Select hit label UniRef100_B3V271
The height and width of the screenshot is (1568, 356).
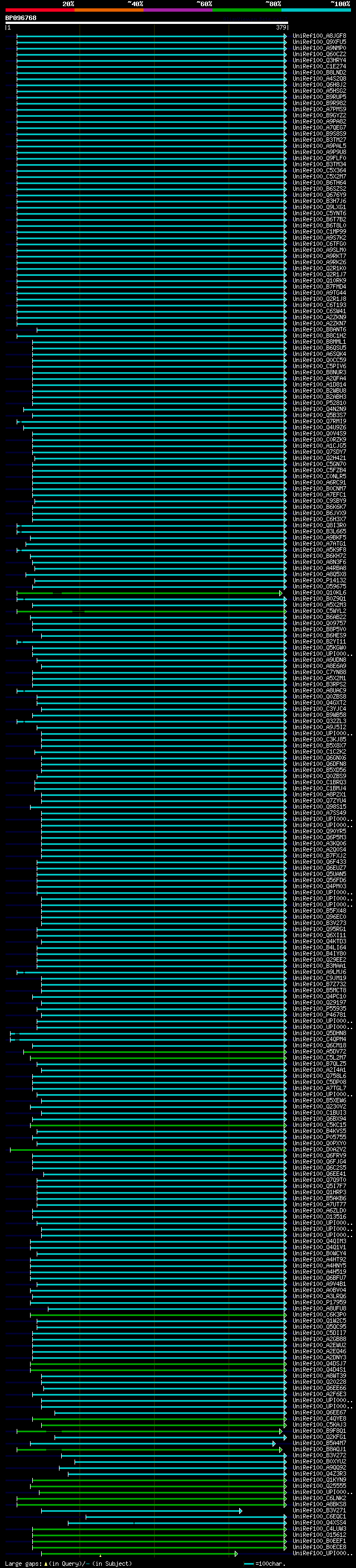pyautogui.click(x=319, y=1511)
